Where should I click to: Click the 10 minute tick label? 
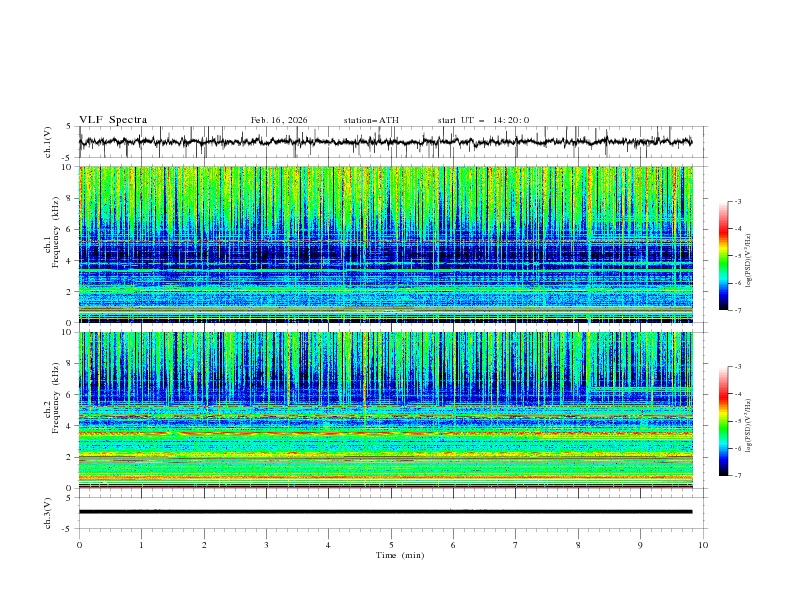pyautogui.click(x=703, y=545)
